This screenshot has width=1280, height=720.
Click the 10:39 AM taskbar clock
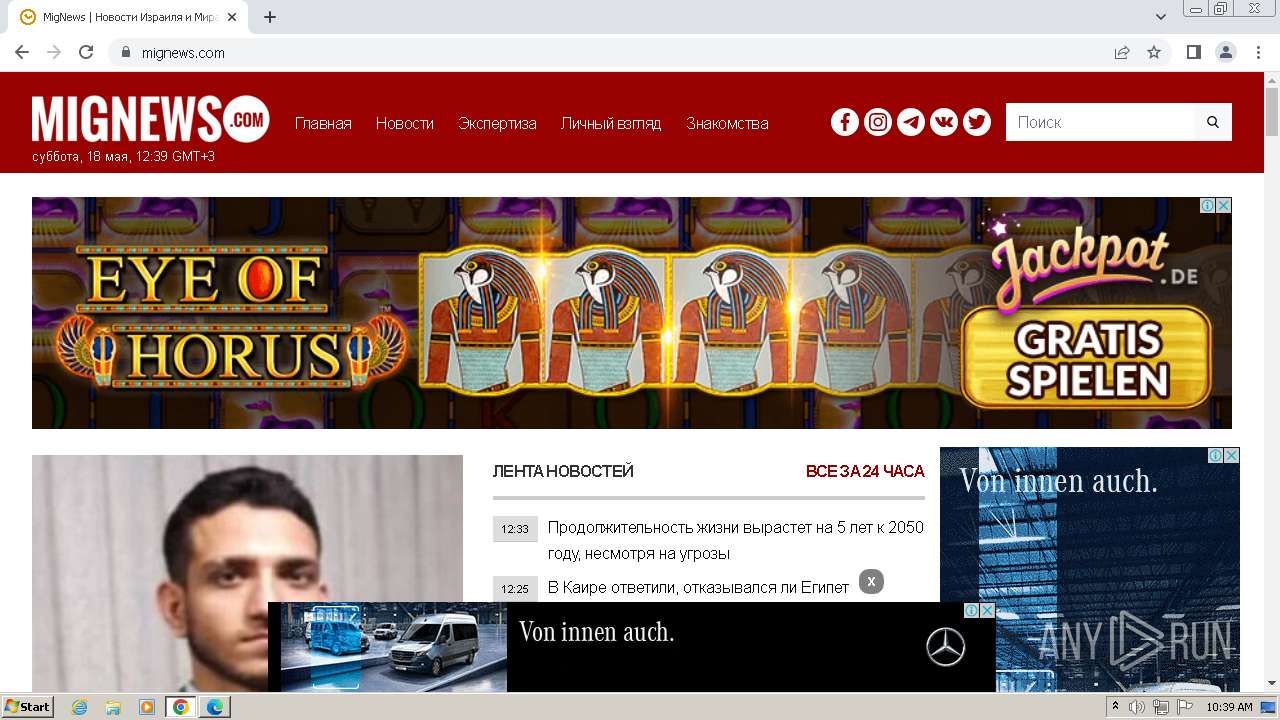(1230, 707)
